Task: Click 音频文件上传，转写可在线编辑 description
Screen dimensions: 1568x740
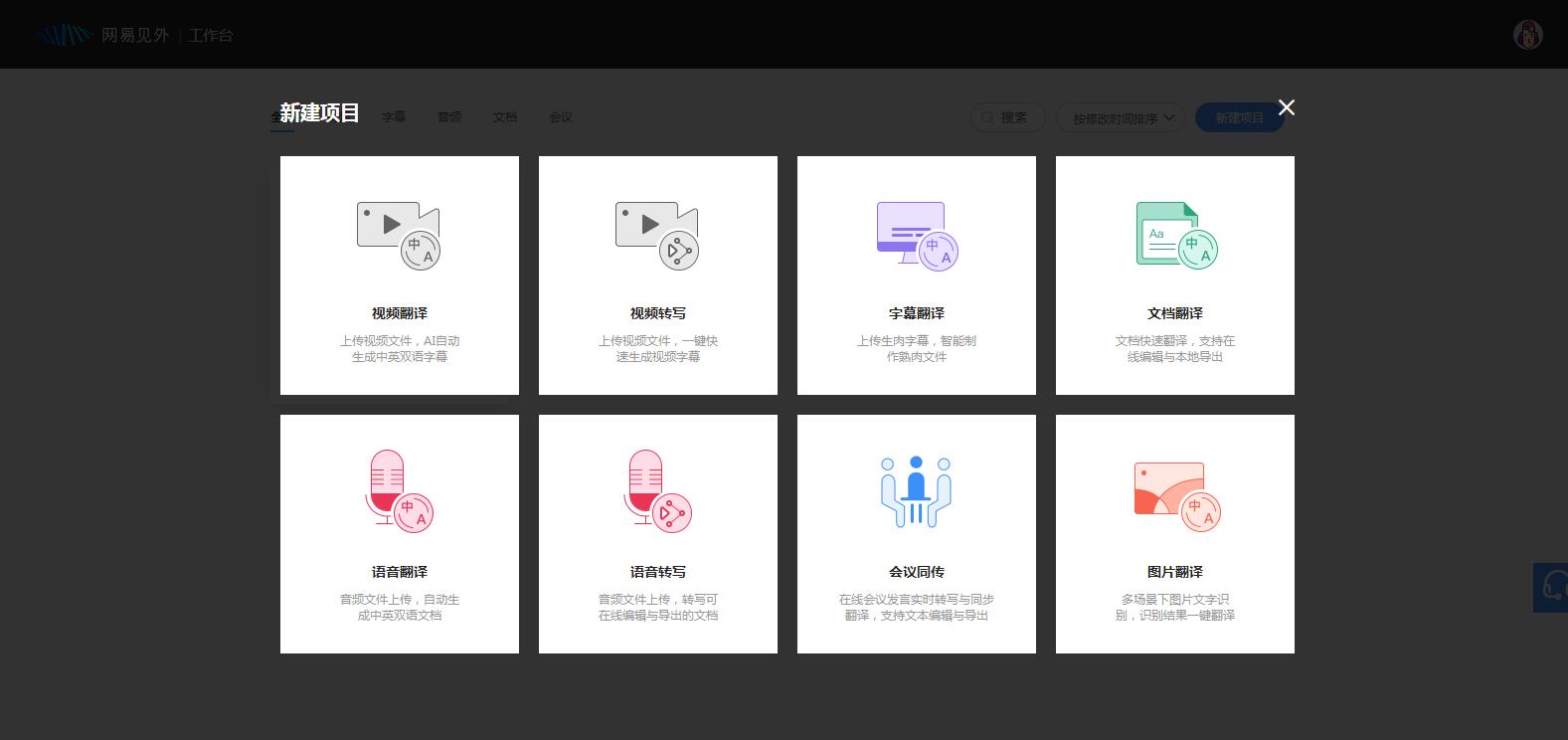Action: coord(658,607)
